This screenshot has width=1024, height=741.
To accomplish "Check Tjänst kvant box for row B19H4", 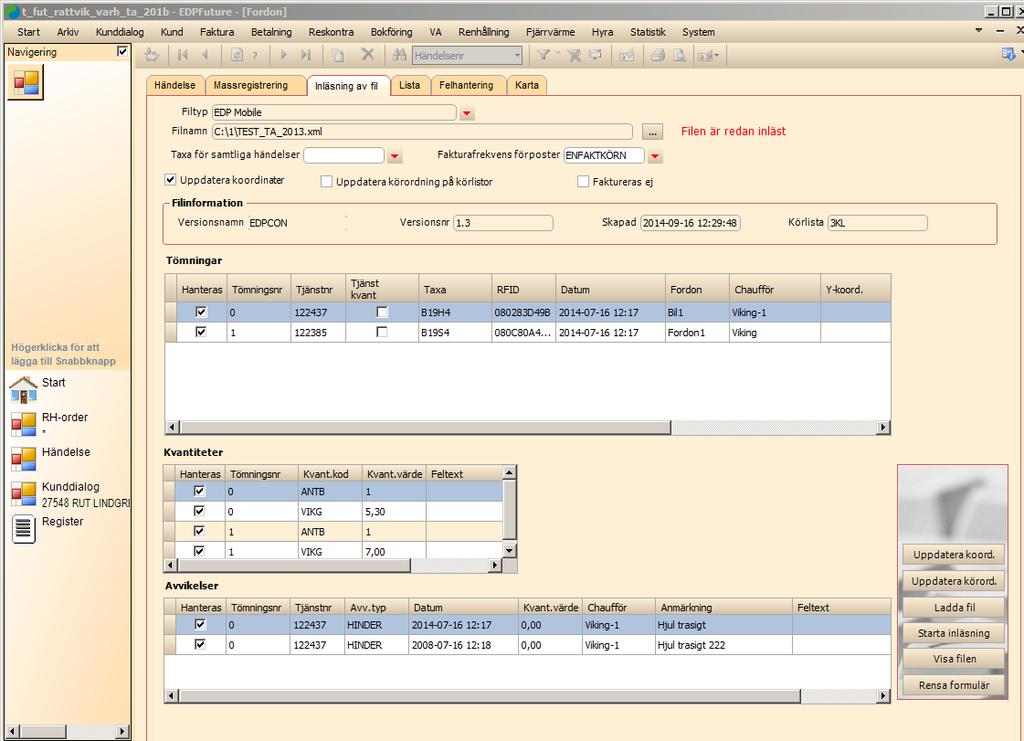I will [382, 312].
